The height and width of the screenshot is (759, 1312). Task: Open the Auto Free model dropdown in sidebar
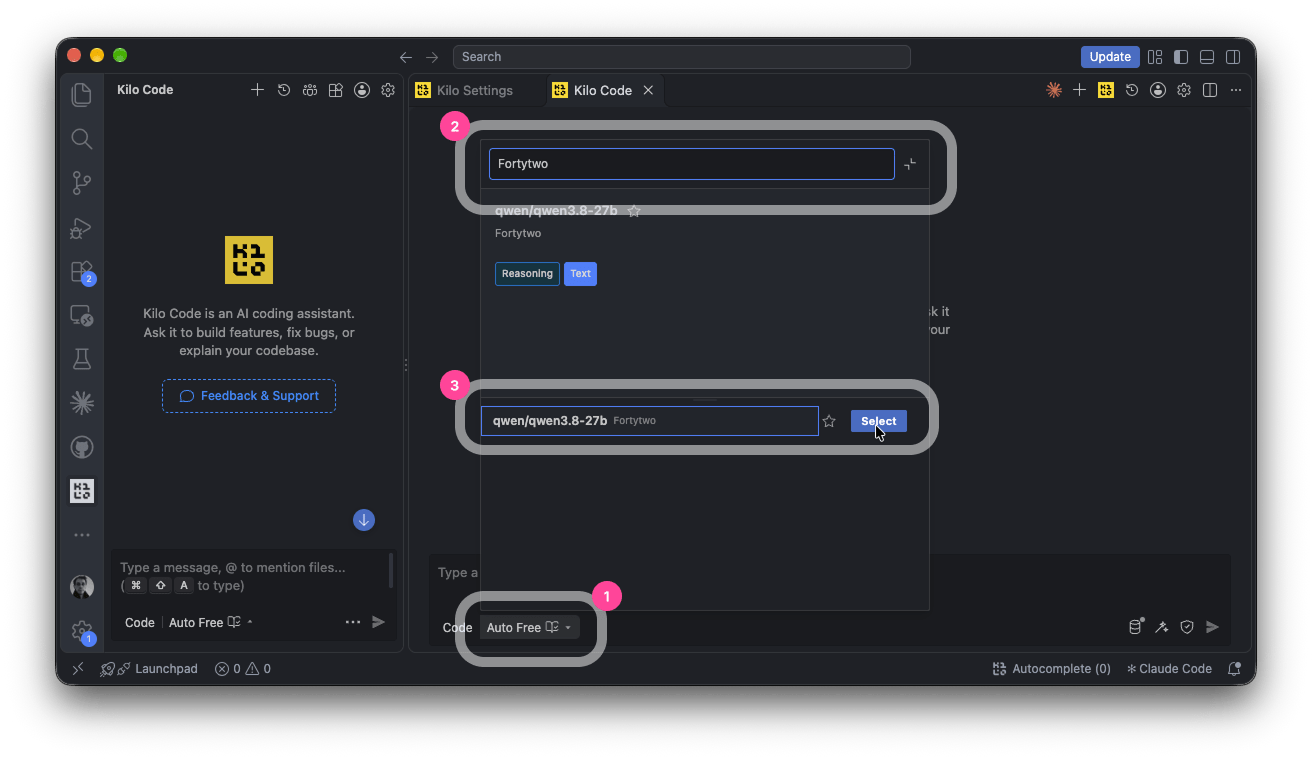211,622
